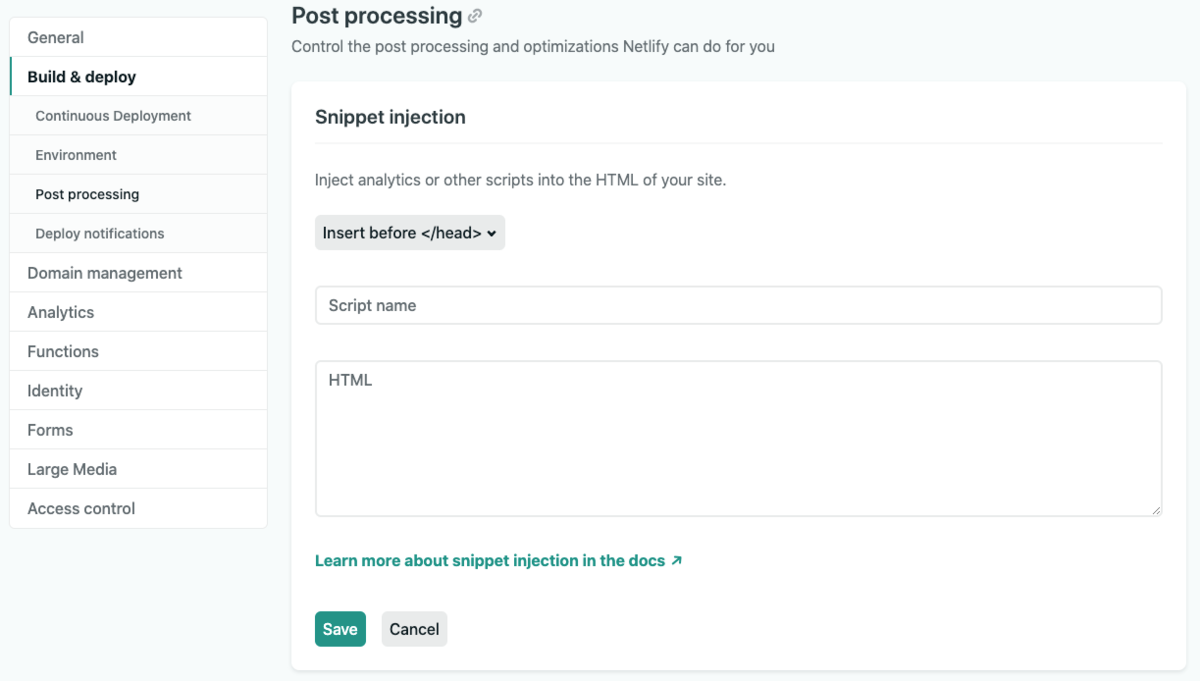
Task: Click the permalink icon next to Post processing heading
Action: tap(473, 15)
